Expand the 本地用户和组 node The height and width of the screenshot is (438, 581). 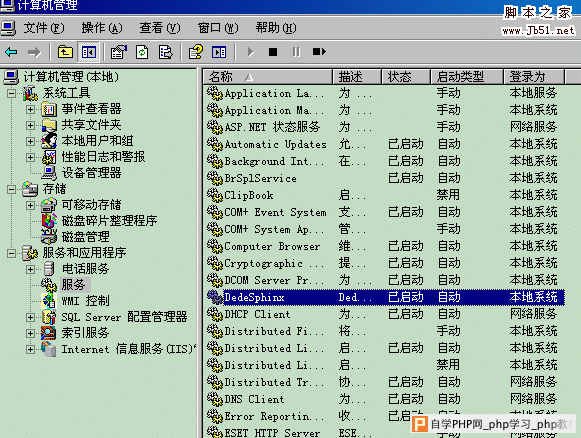[30, 141]
